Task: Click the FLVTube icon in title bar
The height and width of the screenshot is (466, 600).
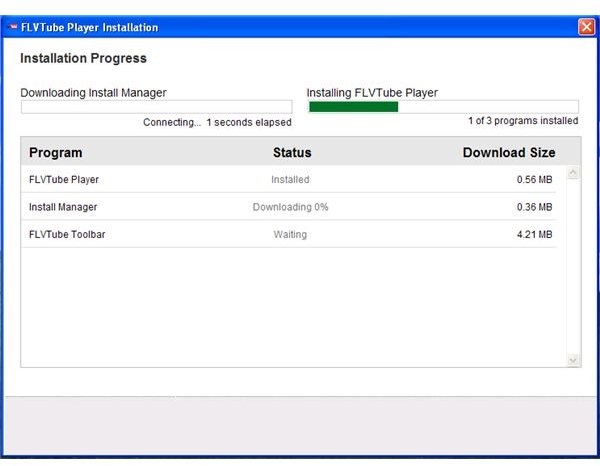Action: pyautogui.click(x=14, y=27)
